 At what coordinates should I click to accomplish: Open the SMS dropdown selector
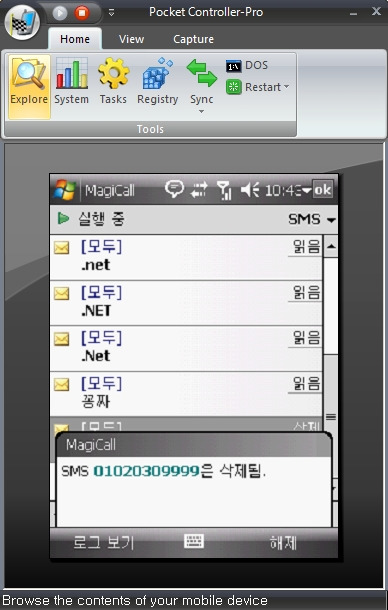pos(312,219)
